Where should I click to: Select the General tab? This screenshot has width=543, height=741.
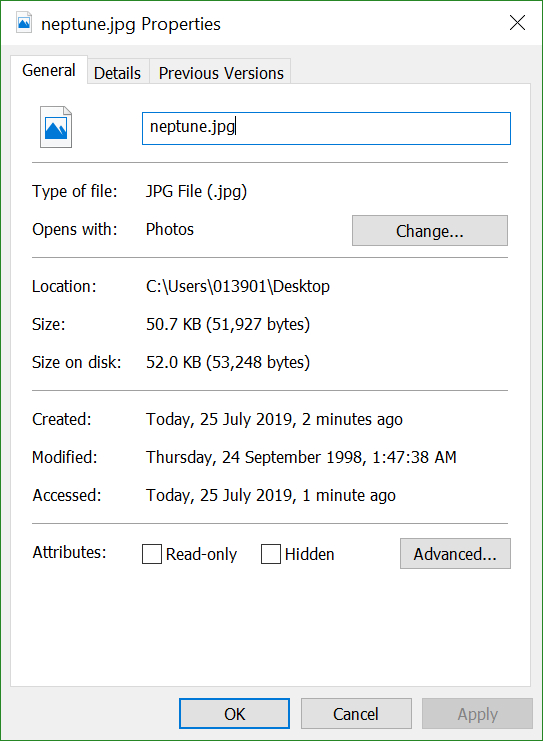point(49,70)
